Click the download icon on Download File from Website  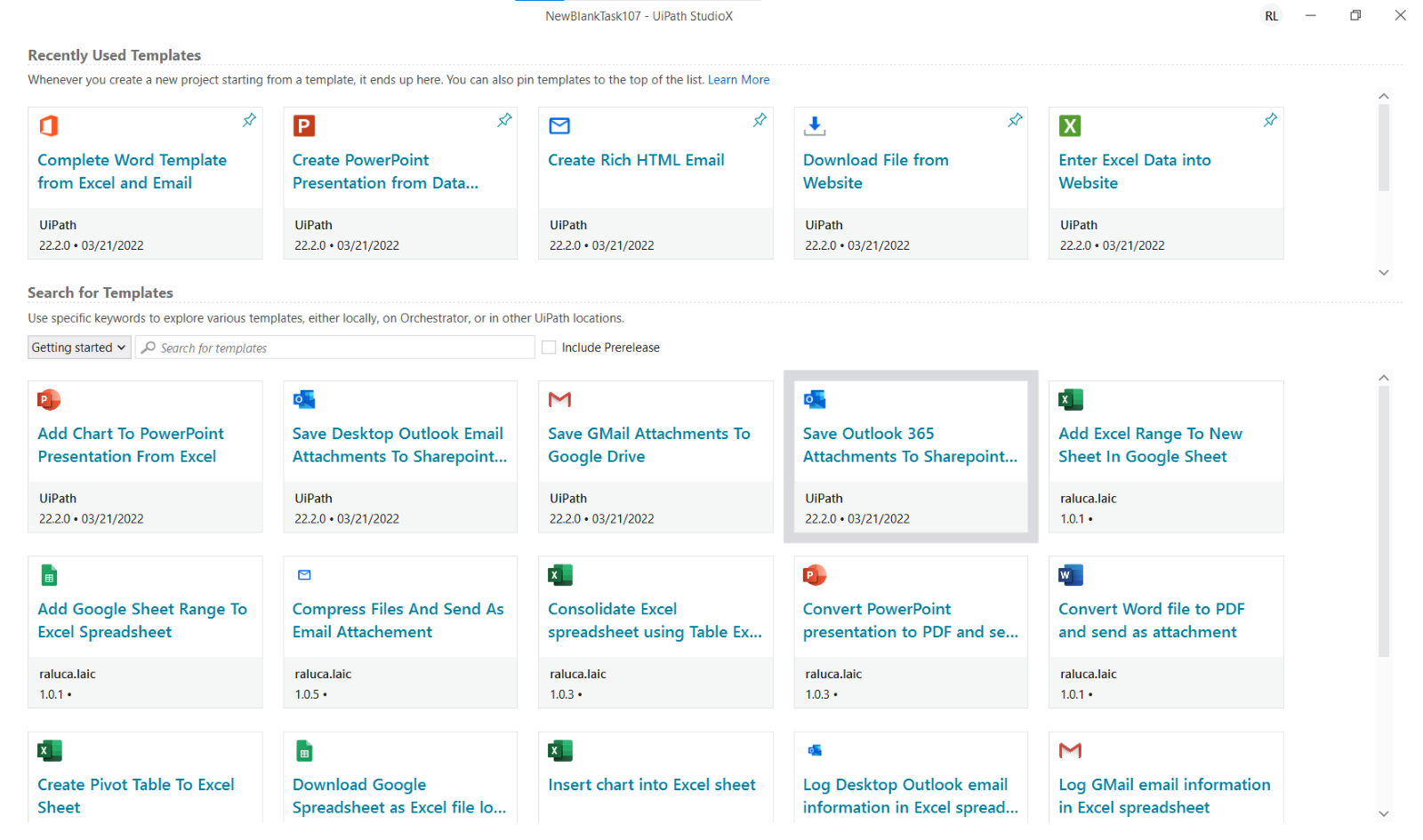coord(815,126)
